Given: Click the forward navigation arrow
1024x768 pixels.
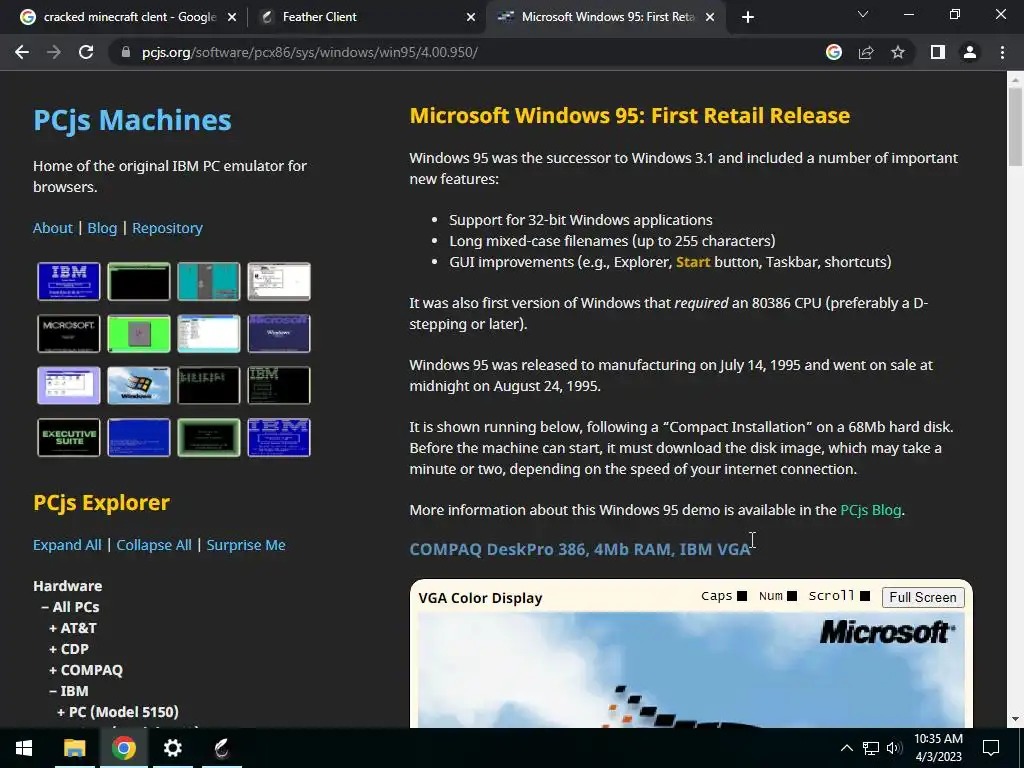Looking at the screenshot, I should point(54,52).
